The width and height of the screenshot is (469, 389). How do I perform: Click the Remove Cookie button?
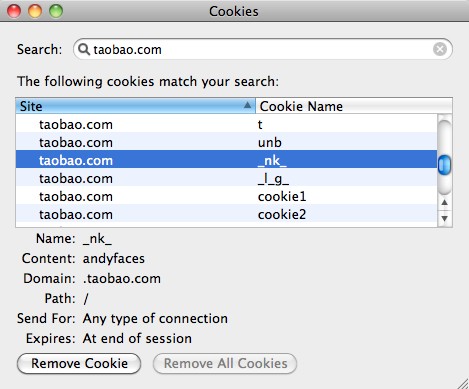coord(79,363)
